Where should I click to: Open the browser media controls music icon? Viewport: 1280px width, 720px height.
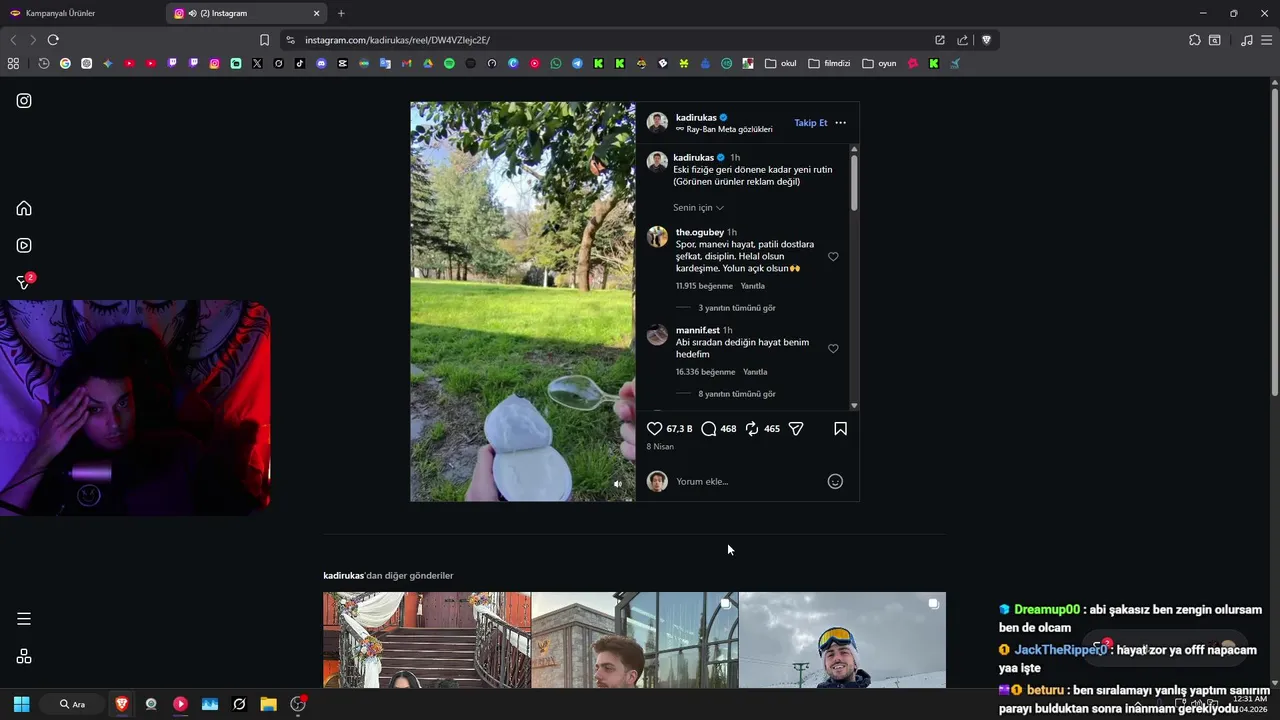(1246, 40)
